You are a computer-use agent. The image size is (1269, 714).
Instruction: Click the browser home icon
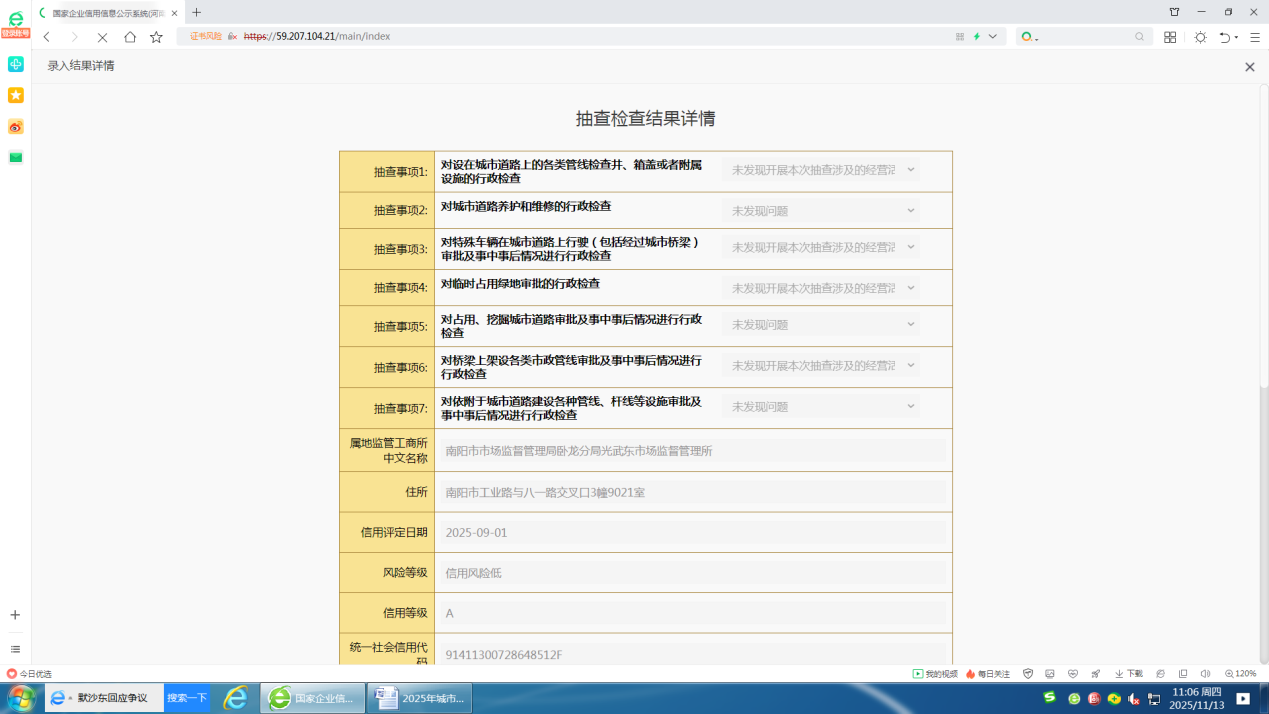[130, 37]
